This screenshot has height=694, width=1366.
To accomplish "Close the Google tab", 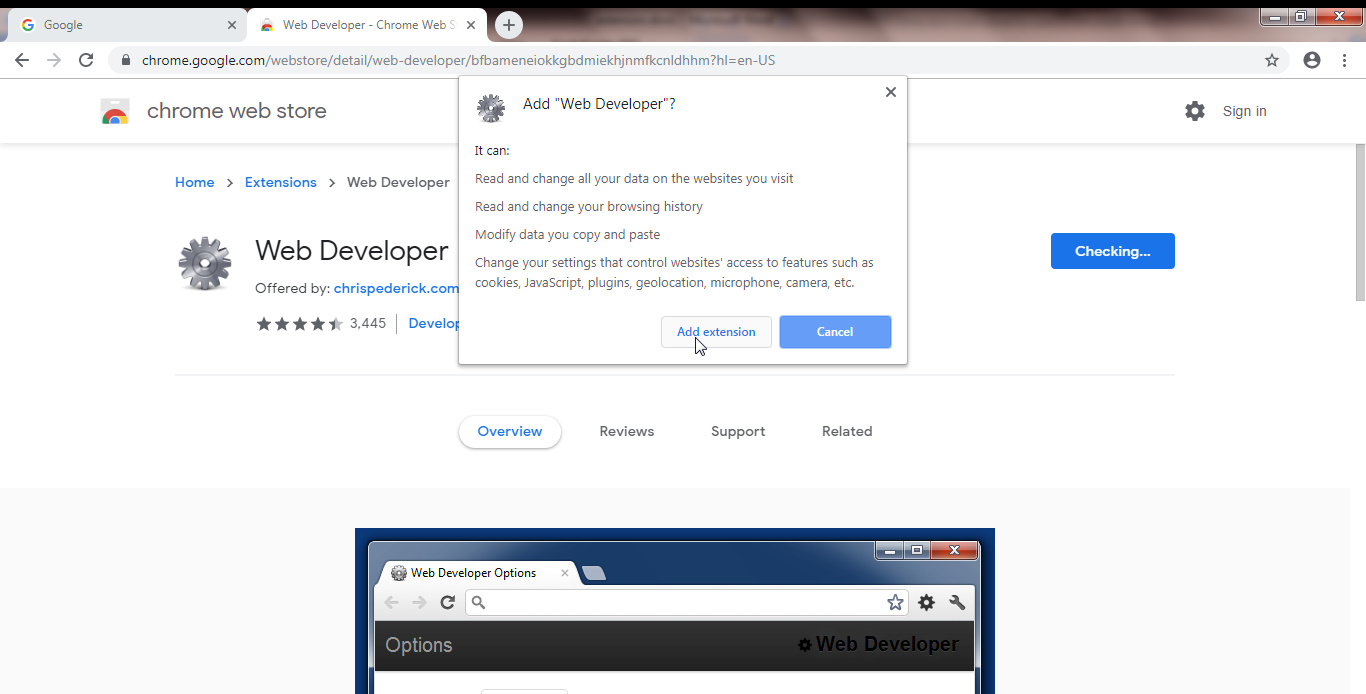I will 232,25.
